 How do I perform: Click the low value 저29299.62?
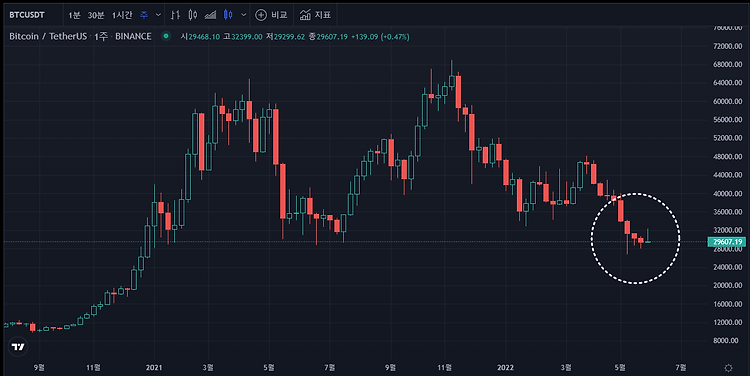tap(285, 37)
